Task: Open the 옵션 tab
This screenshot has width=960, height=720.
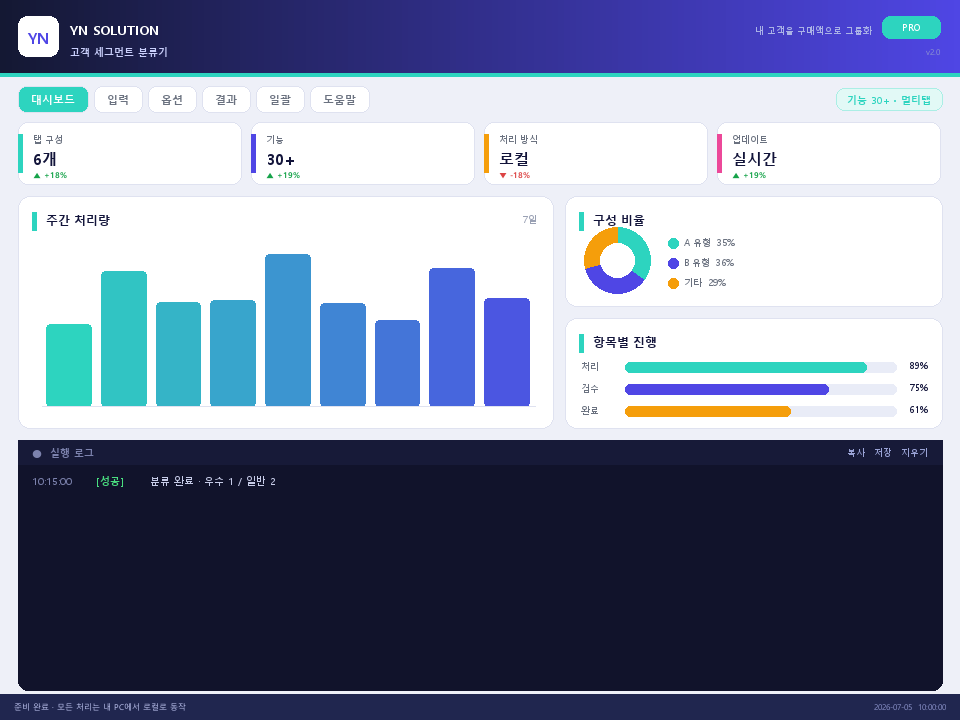Action: point(172,100)
